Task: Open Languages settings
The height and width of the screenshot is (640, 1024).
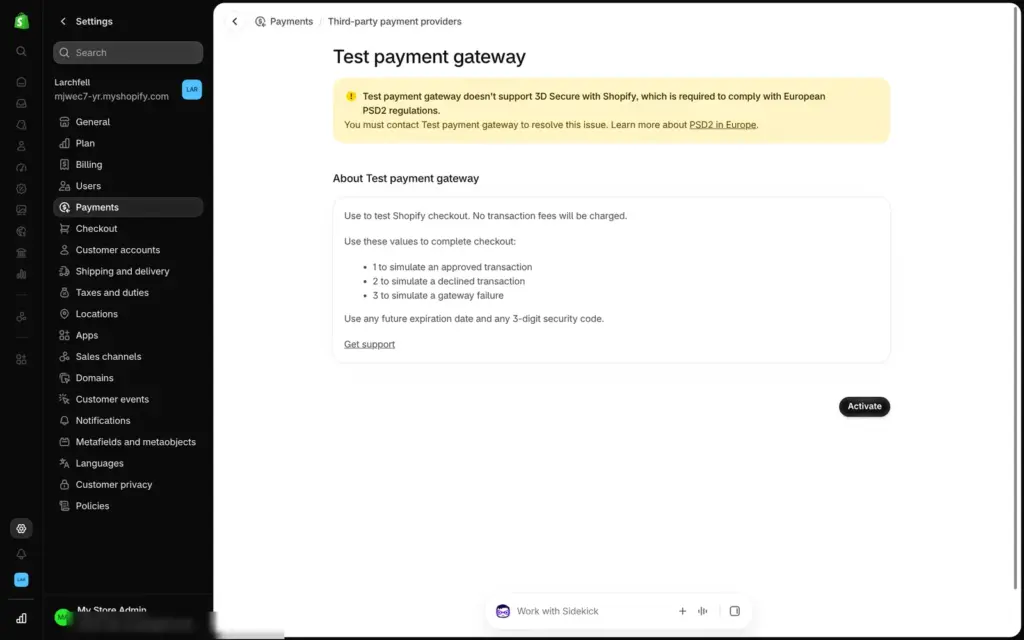Action: point(128,463)
